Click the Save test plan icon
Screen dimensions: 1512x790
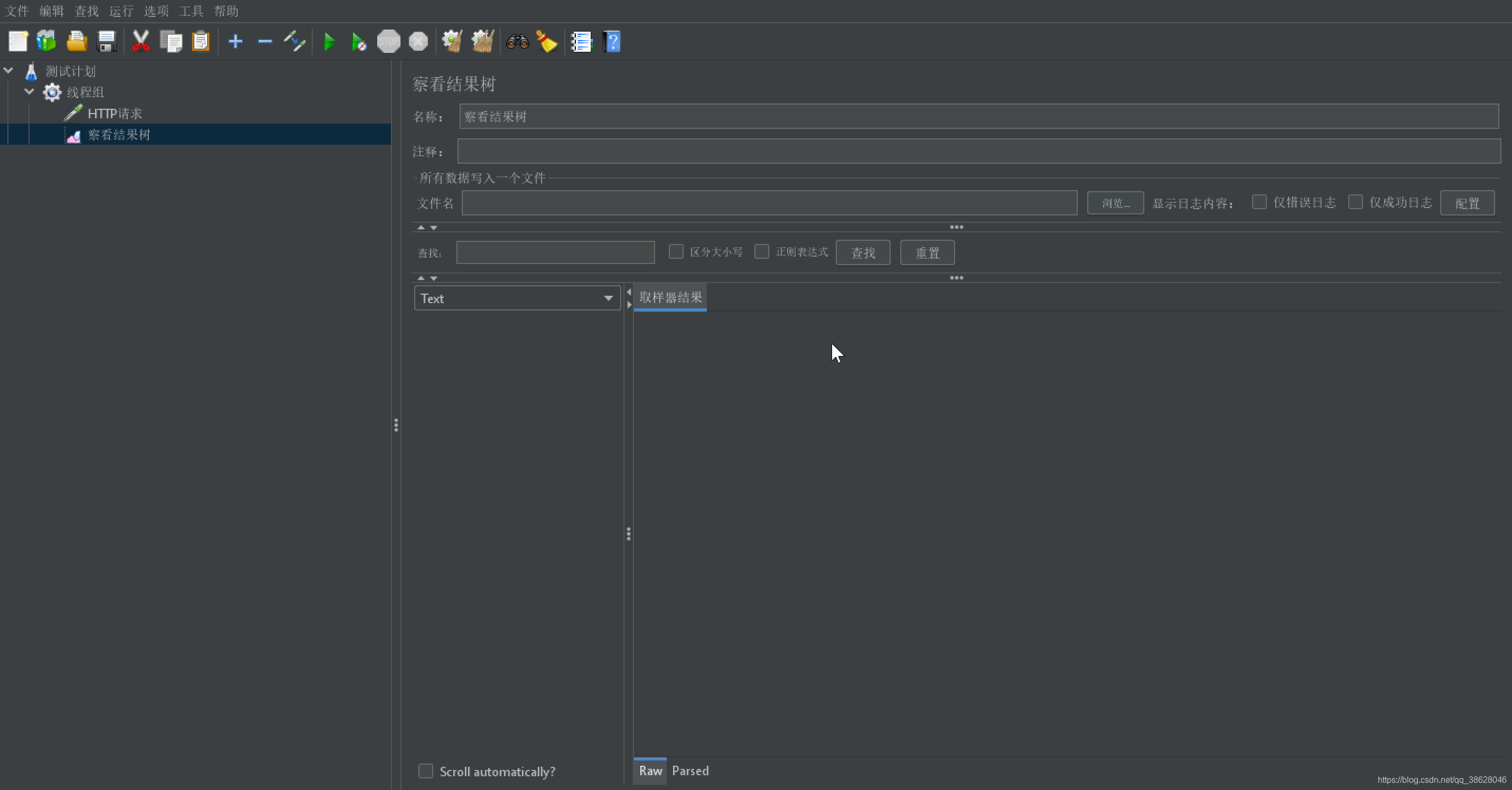pos(107,41)
